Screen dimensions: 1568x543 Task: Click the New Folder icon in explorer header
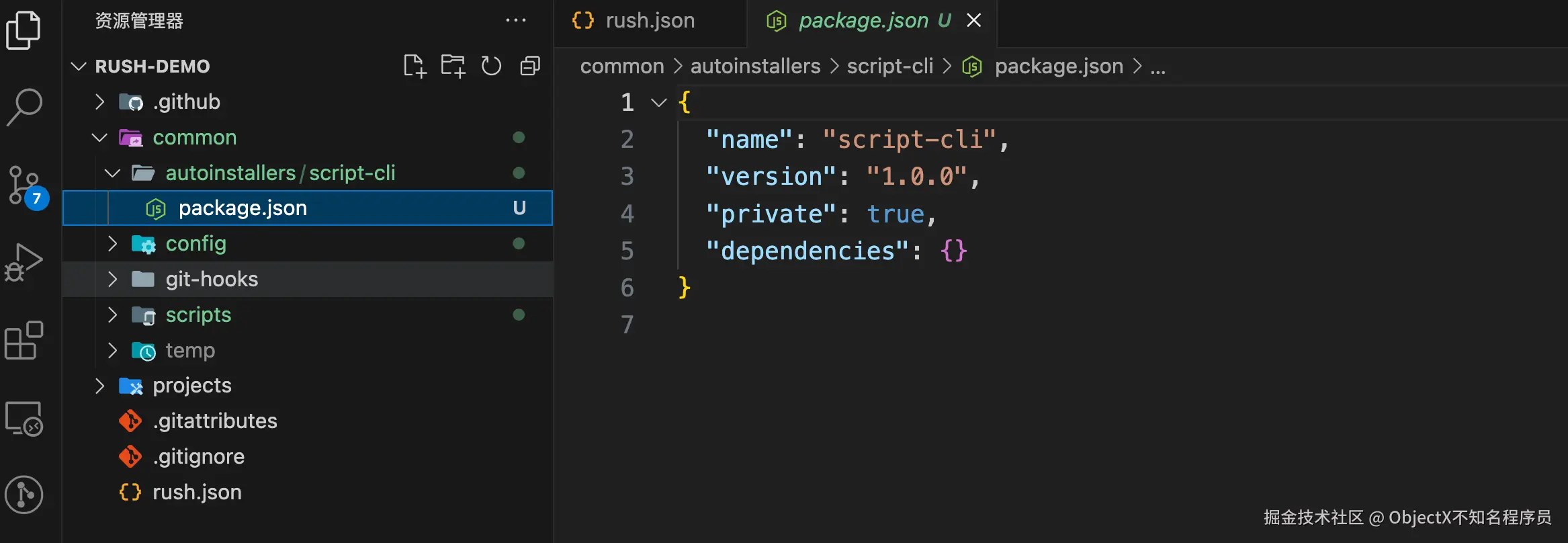point(453,66)
